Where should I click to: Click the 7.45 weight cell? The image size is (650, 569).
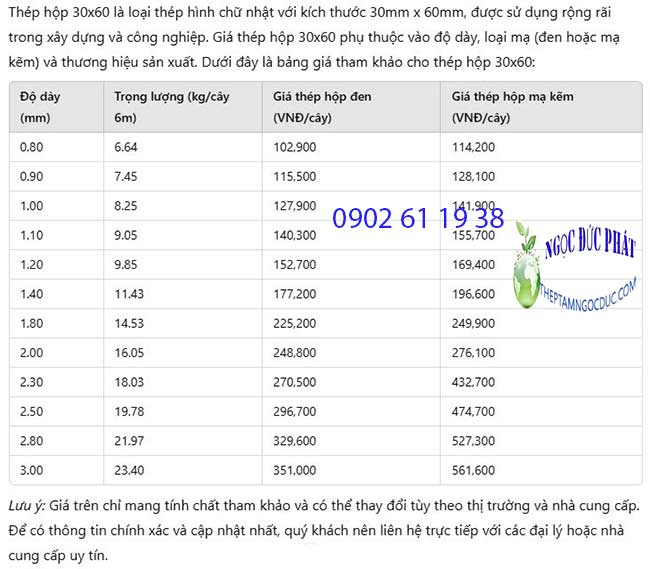(x=126, y=176)
